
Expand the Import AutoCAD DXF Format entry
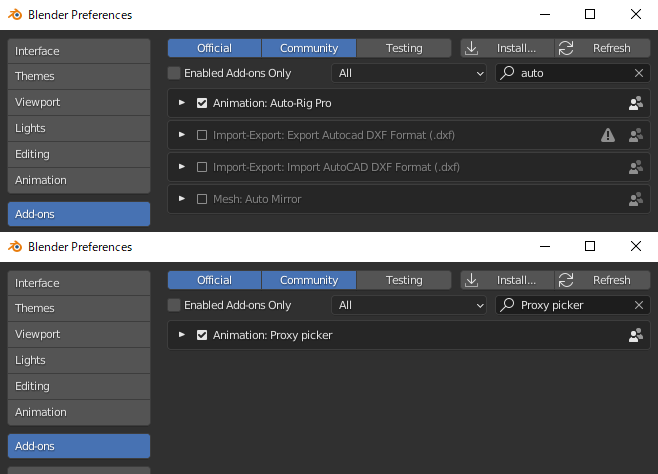182,167
